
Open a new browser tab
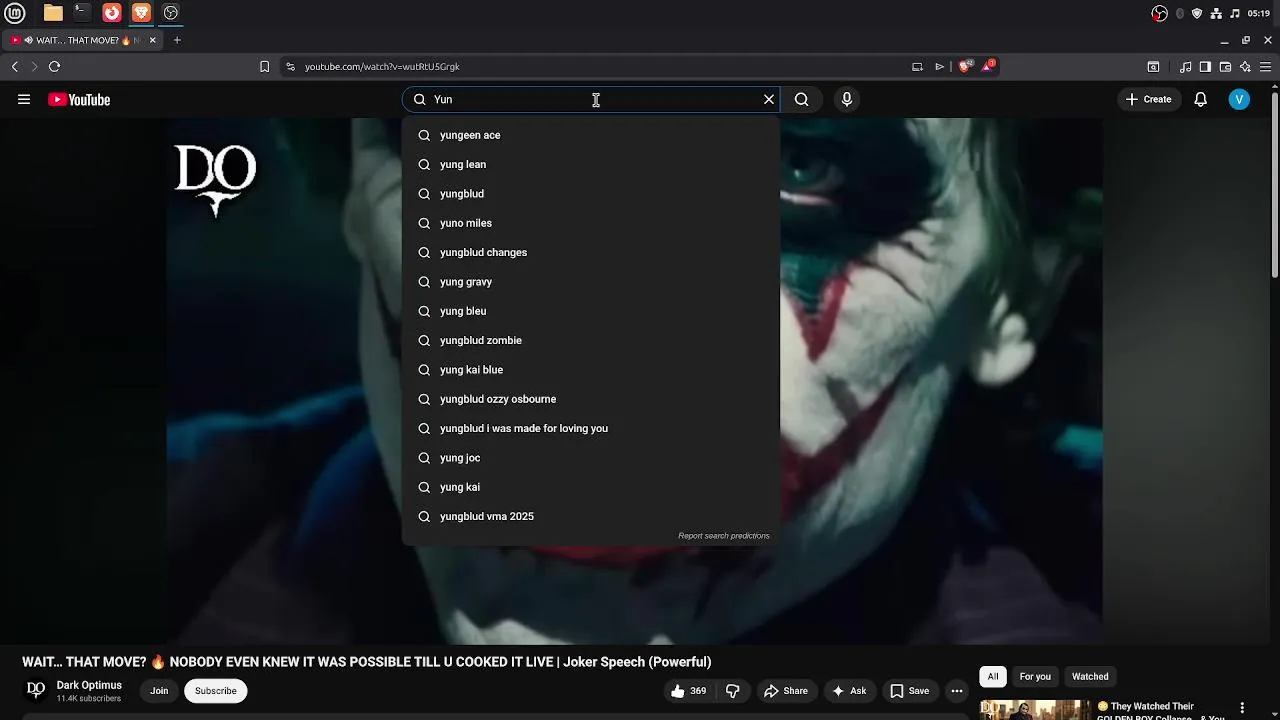[x=177, y=40]
